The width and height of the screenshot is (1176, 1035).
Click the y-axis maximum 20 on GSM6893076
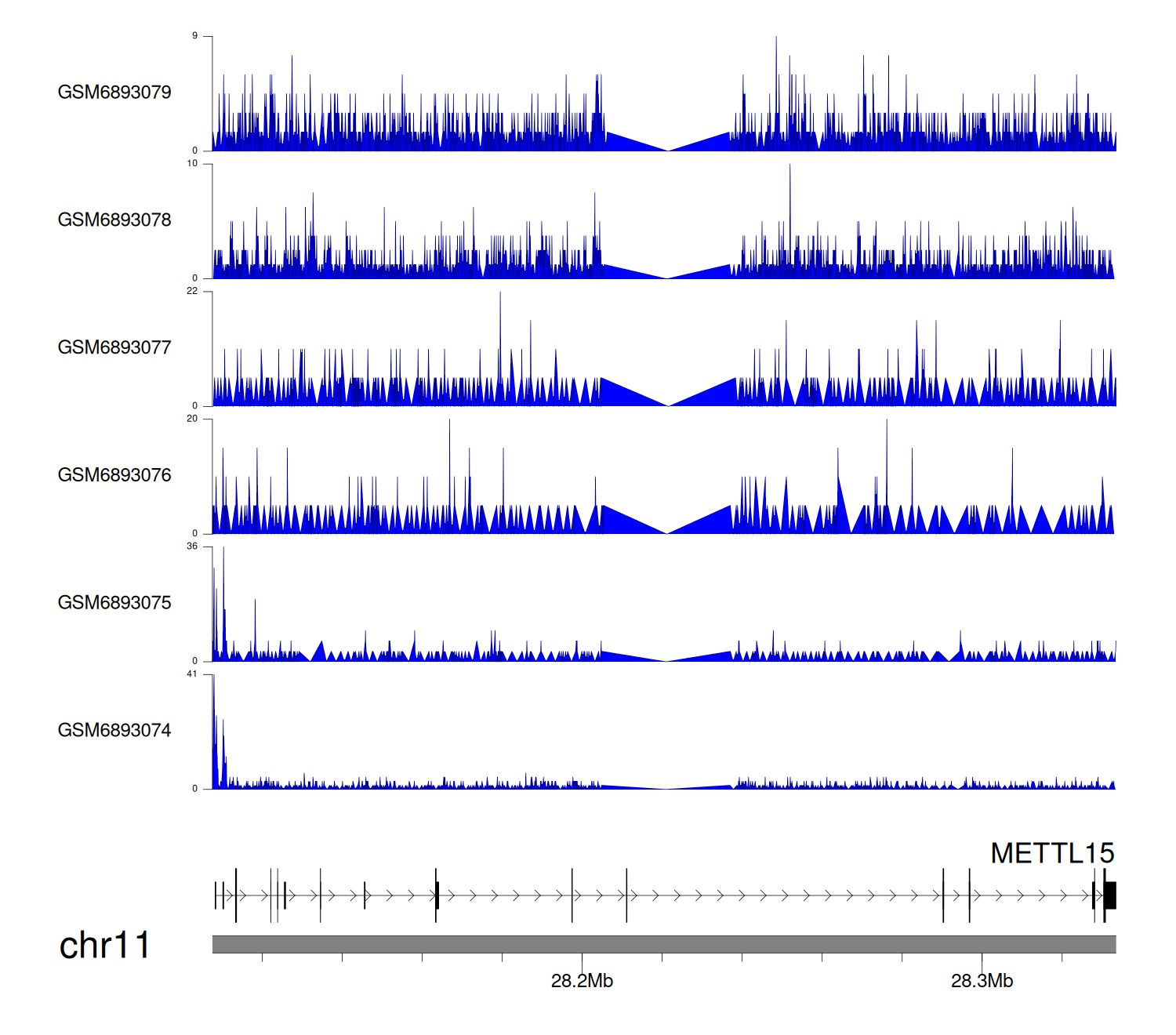click(192, 419)
